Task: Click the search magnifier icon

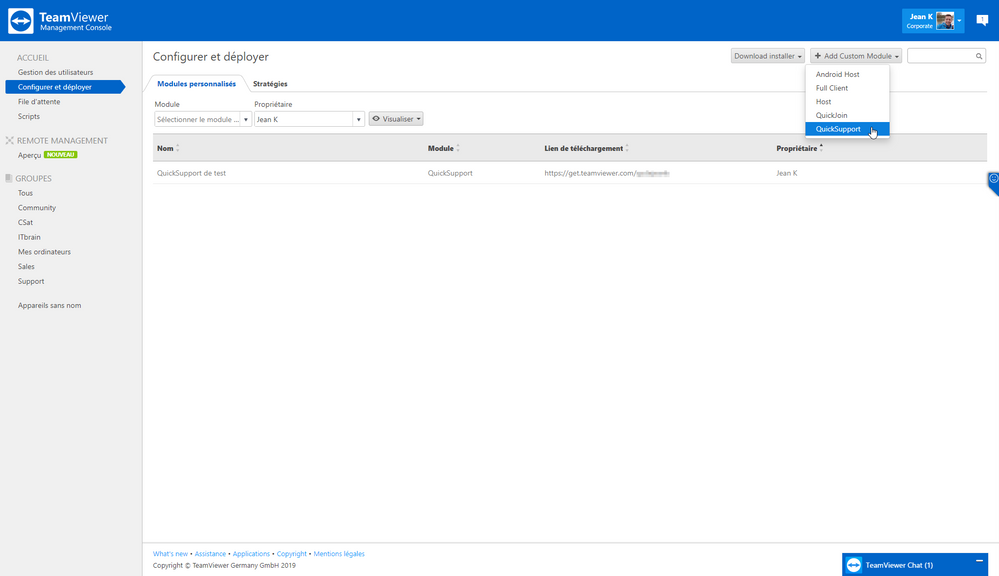Action: coord(979,56)
